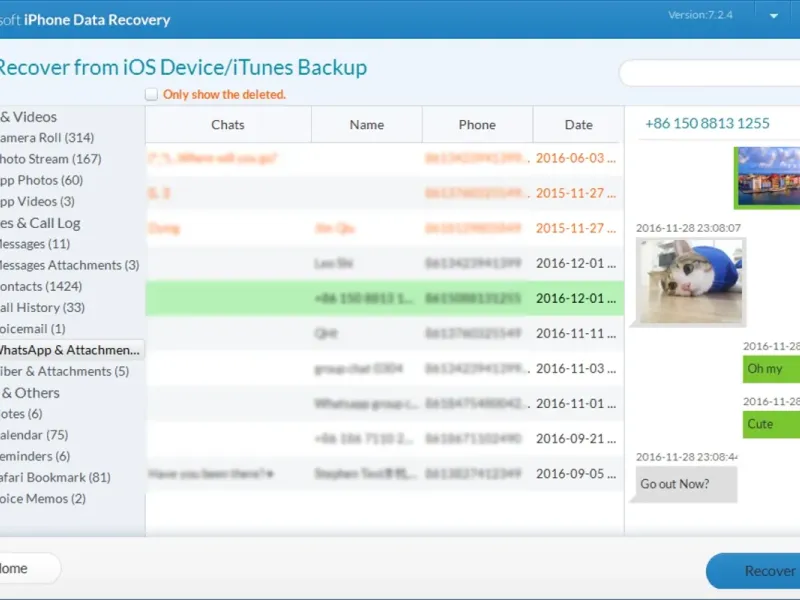Click the timestamp 2016-11-28 23:08:07
The width and height of the screenshot is (800, 600).
click(688, 228)
